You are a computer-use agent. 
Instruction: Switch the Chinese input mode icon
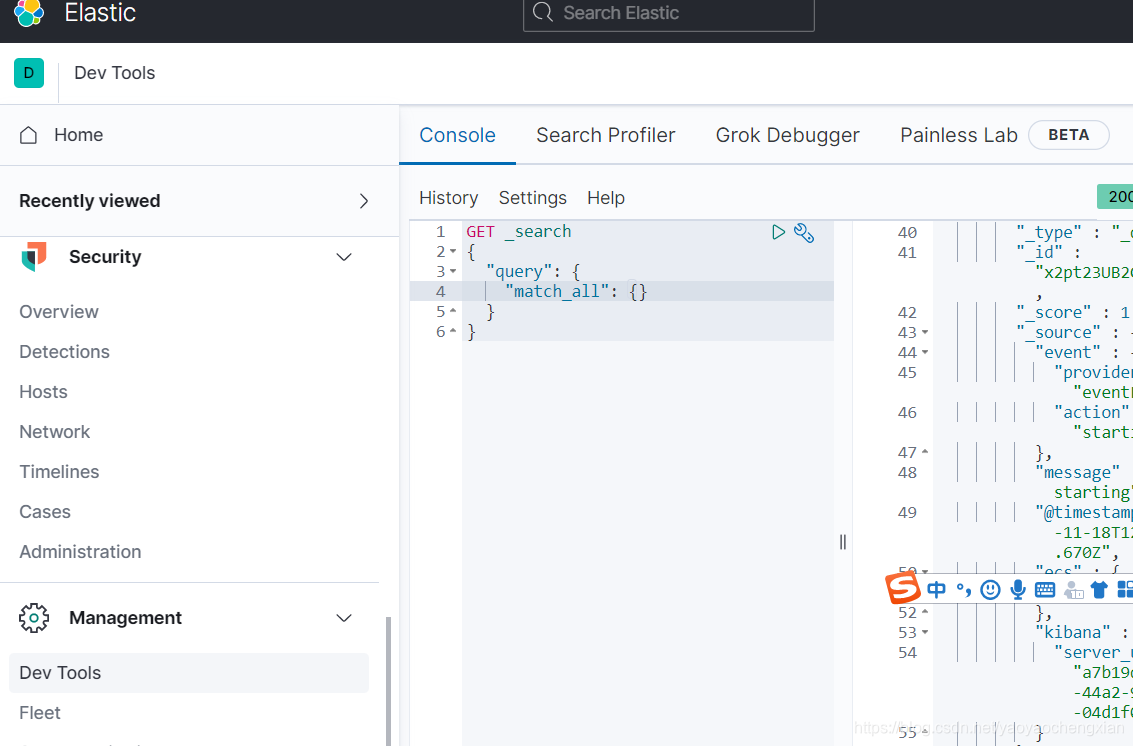coord(936,590)
